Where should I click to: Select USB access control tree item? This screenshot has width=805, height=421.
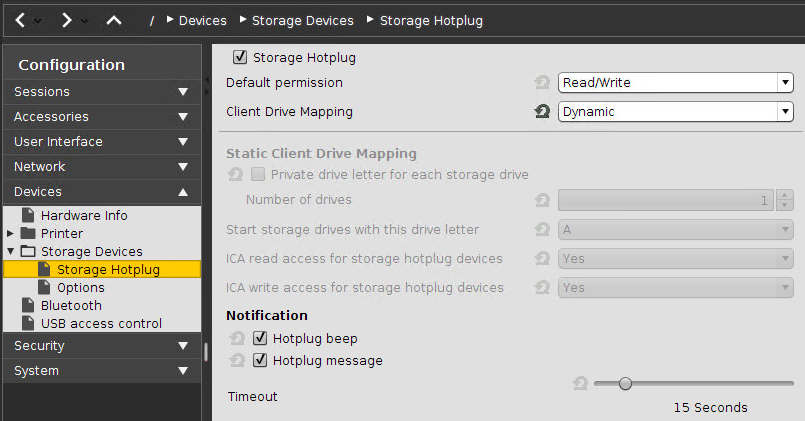(100, 323)
